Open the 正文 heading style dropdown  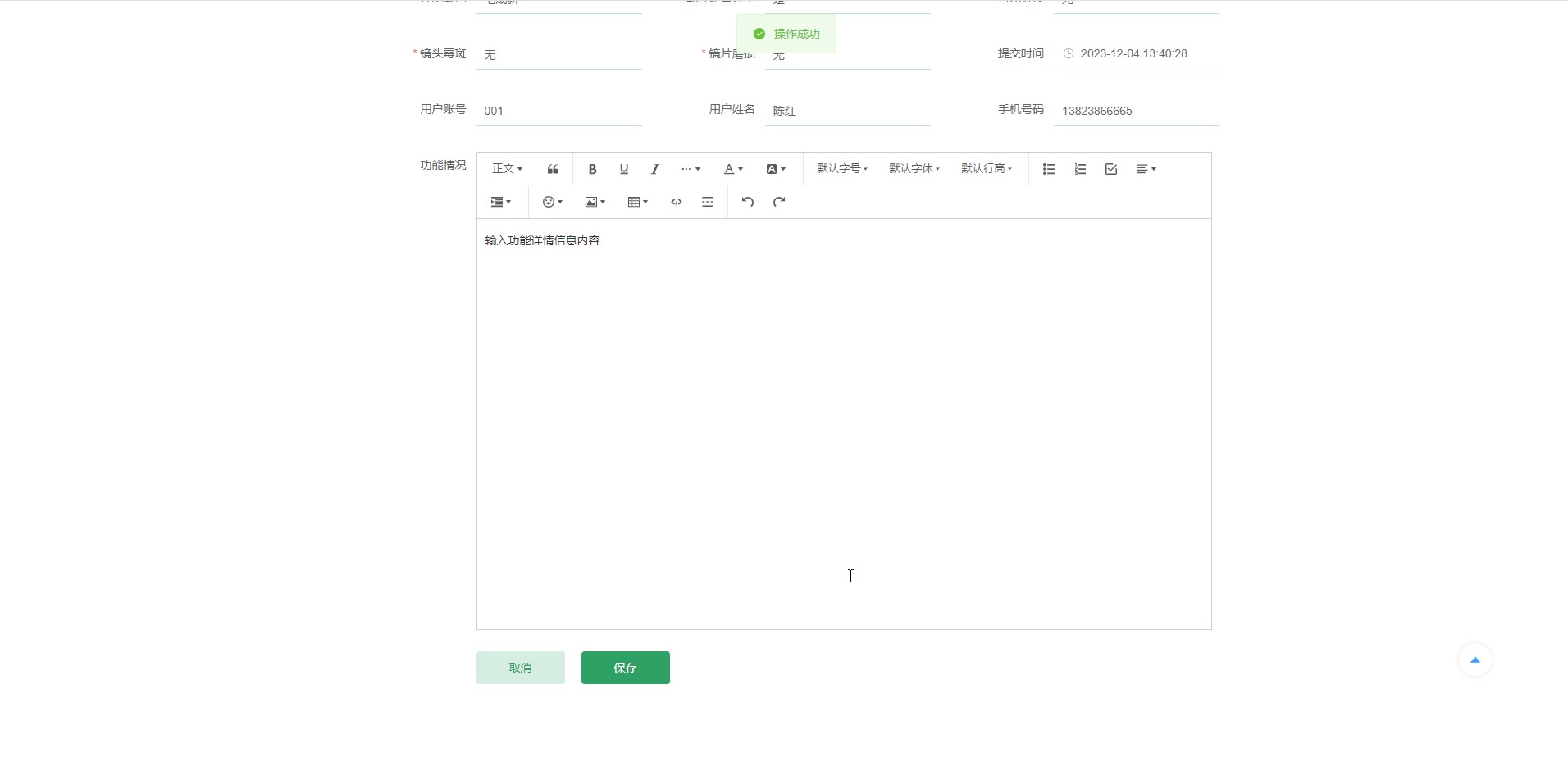(507, 169)
